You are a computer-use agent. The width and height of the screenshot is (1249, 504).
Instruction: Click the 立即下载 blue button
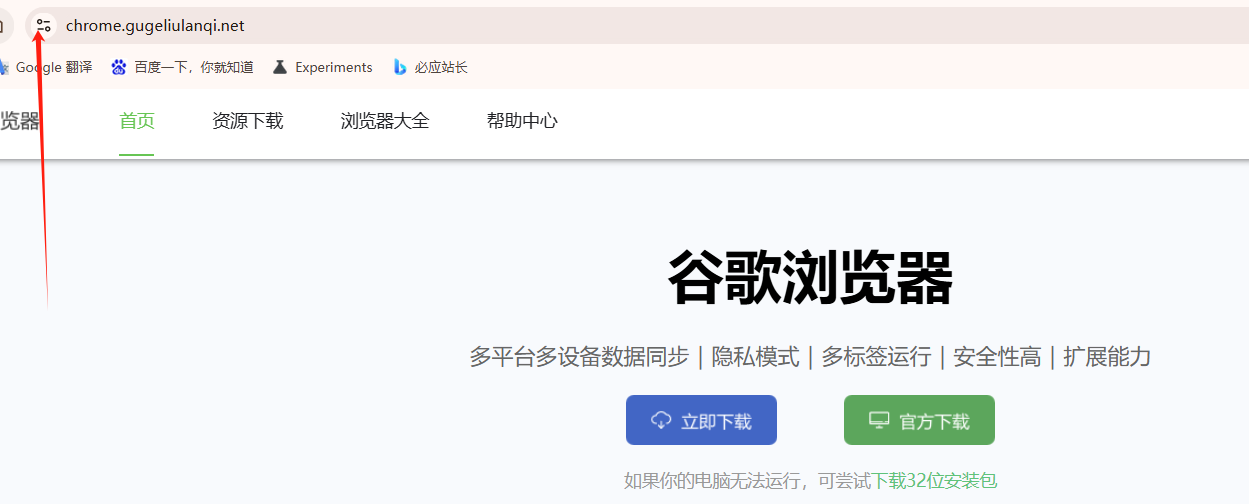[x=701, y=420]
